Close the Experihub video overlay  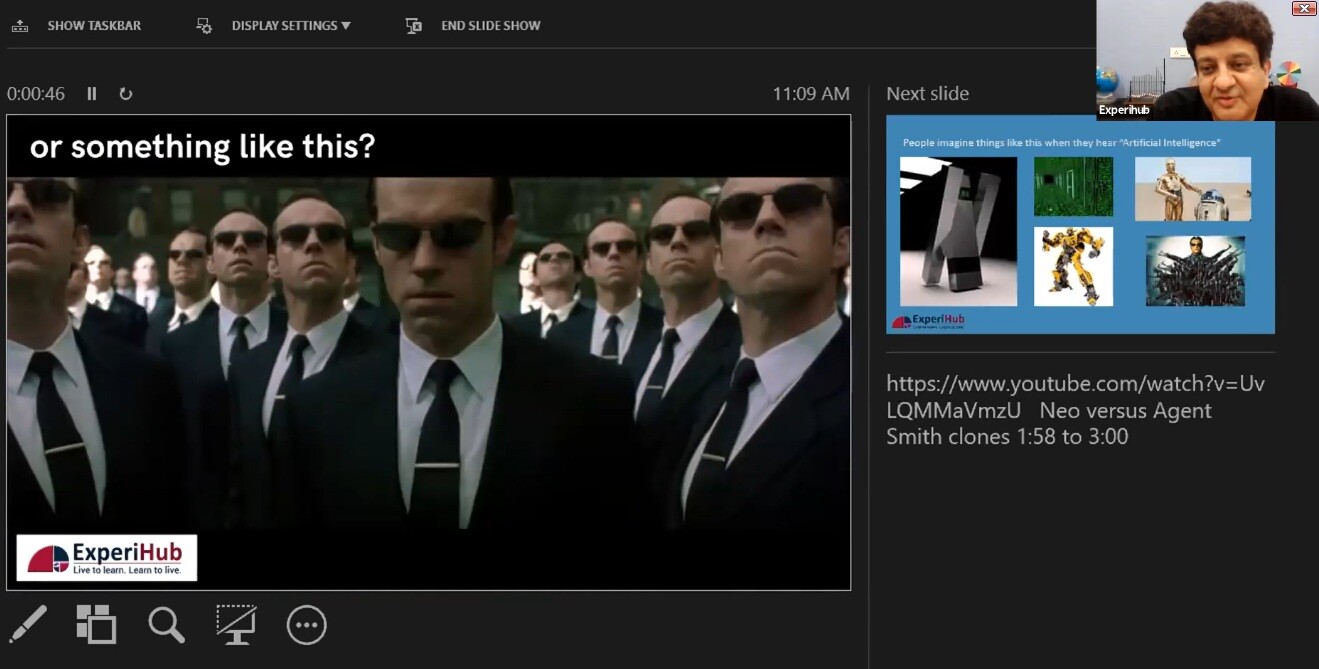click(x=1304, y=9)
